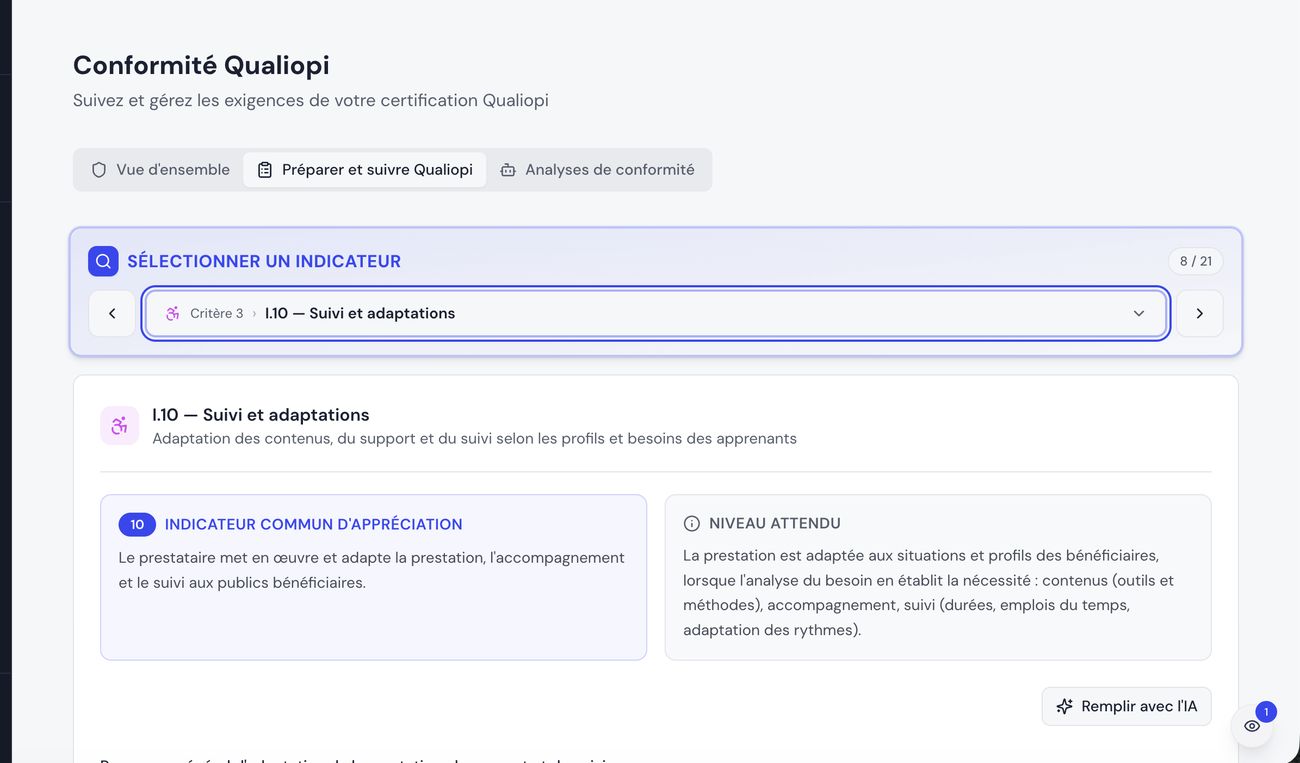The width and height of the screenshot is (1300, 763).
Task: Click the blue search icon by Sélectionner un indicateur
Action: [x=103, y=261]
